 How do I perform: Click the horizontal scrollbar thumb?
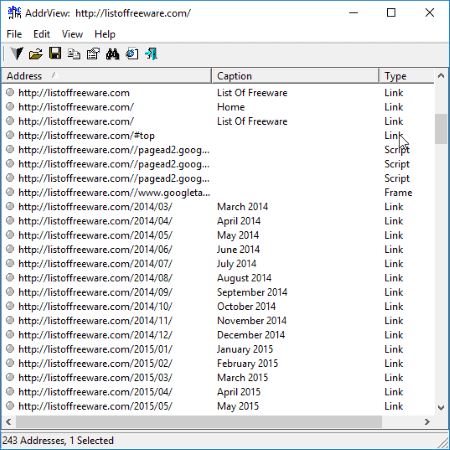(x=199, y=422)
